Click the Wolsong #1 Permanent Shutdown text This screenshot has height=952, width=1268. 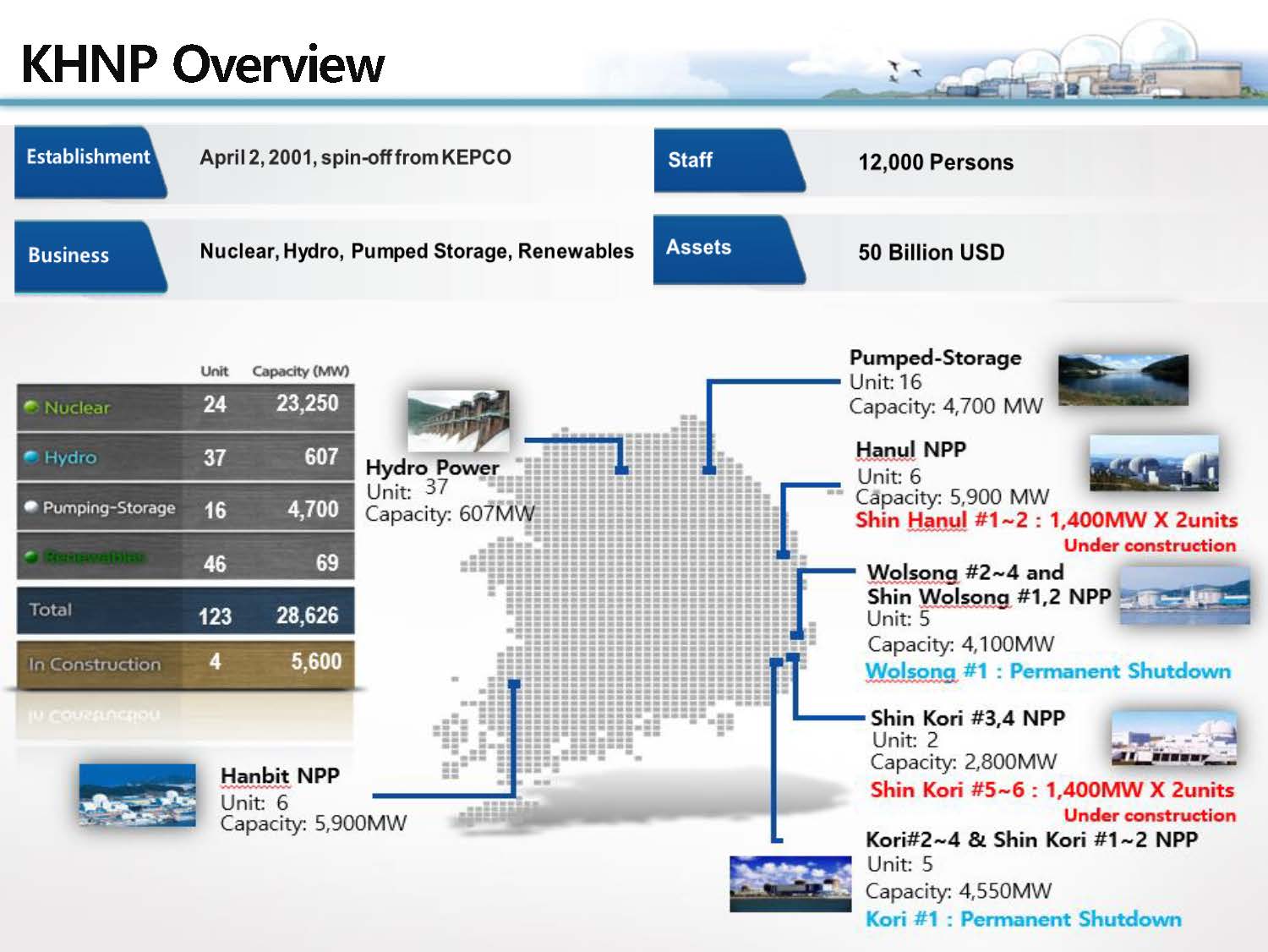point(1047,671)
